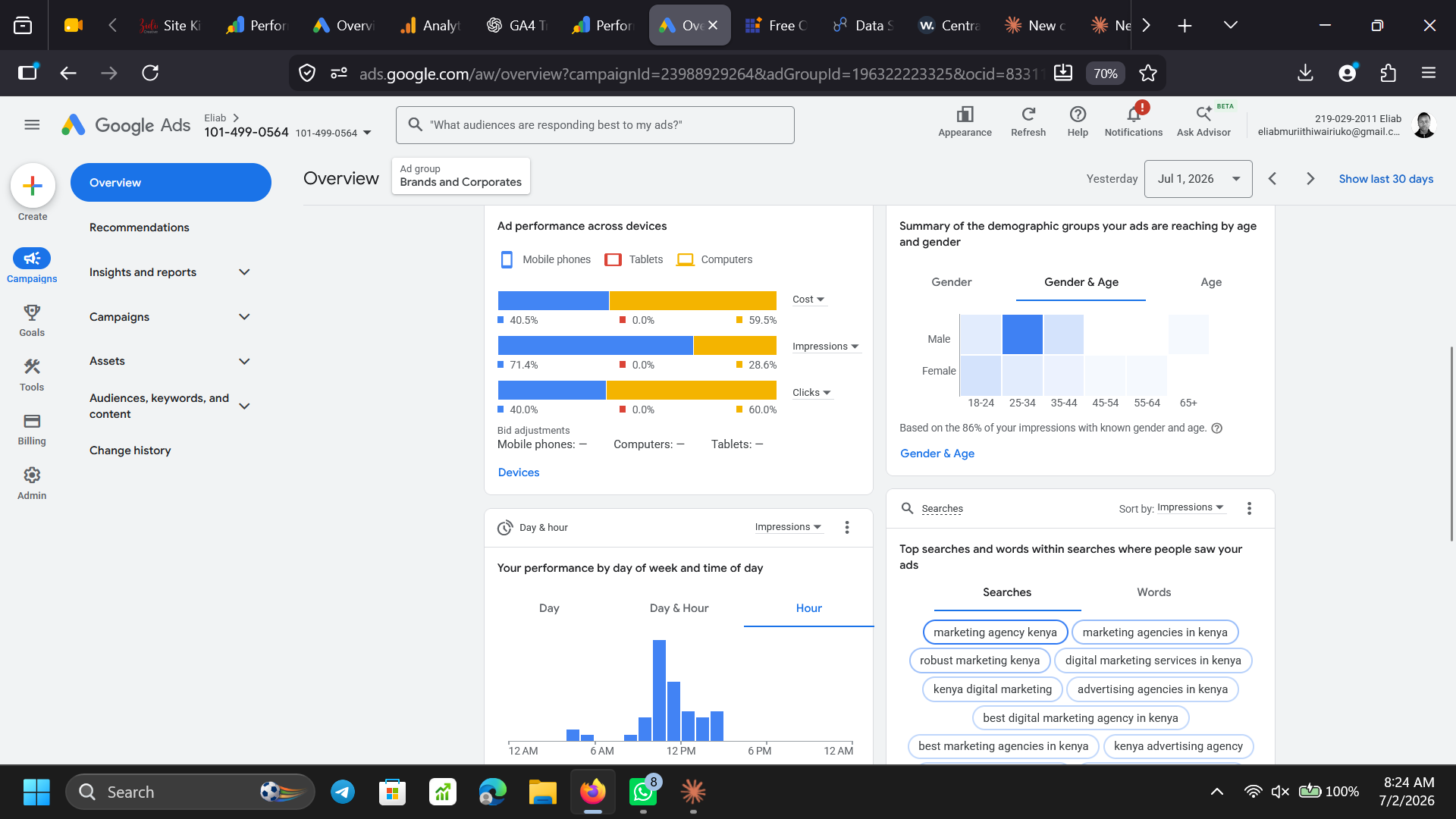Click Female 18-24 heatmap cell
This screenshot has width=1456, height=819.
click(981, 375)
